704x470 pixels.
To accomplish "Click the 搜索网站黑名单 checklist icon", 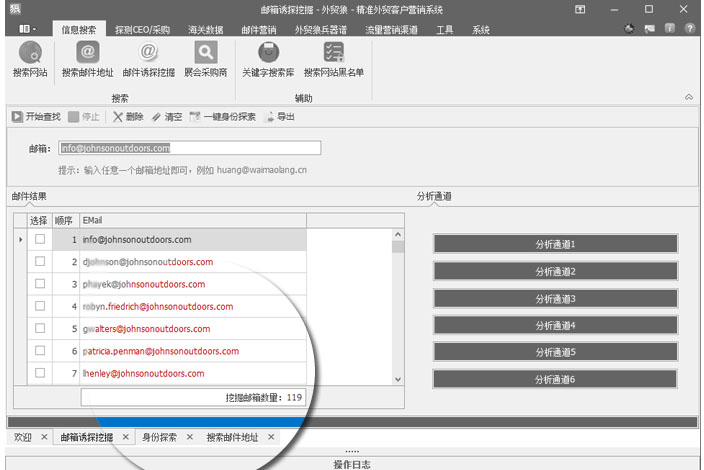I will click(334, 53).
